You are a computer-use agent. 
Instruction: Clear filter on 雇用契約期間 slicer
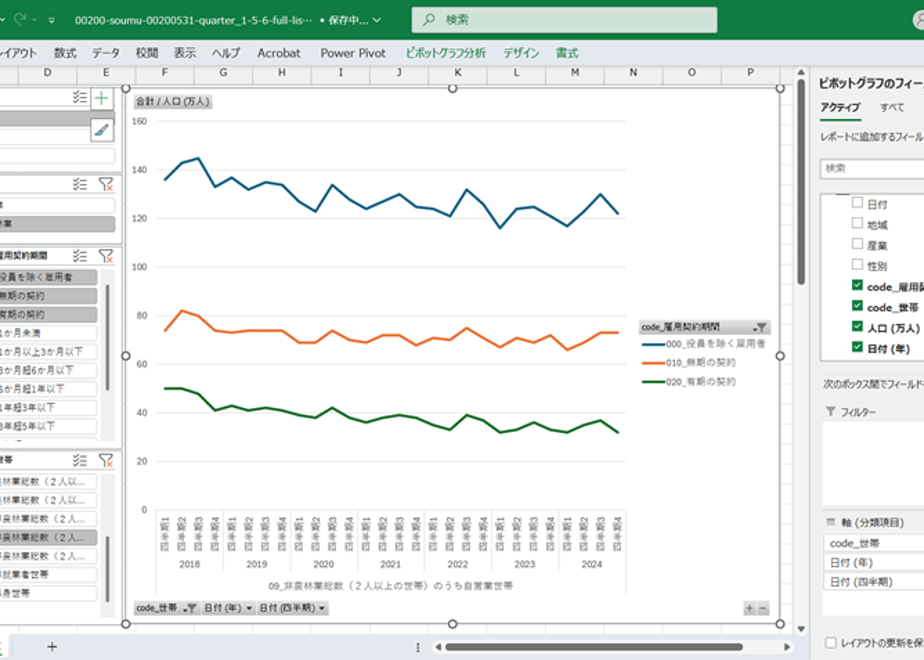106,256
